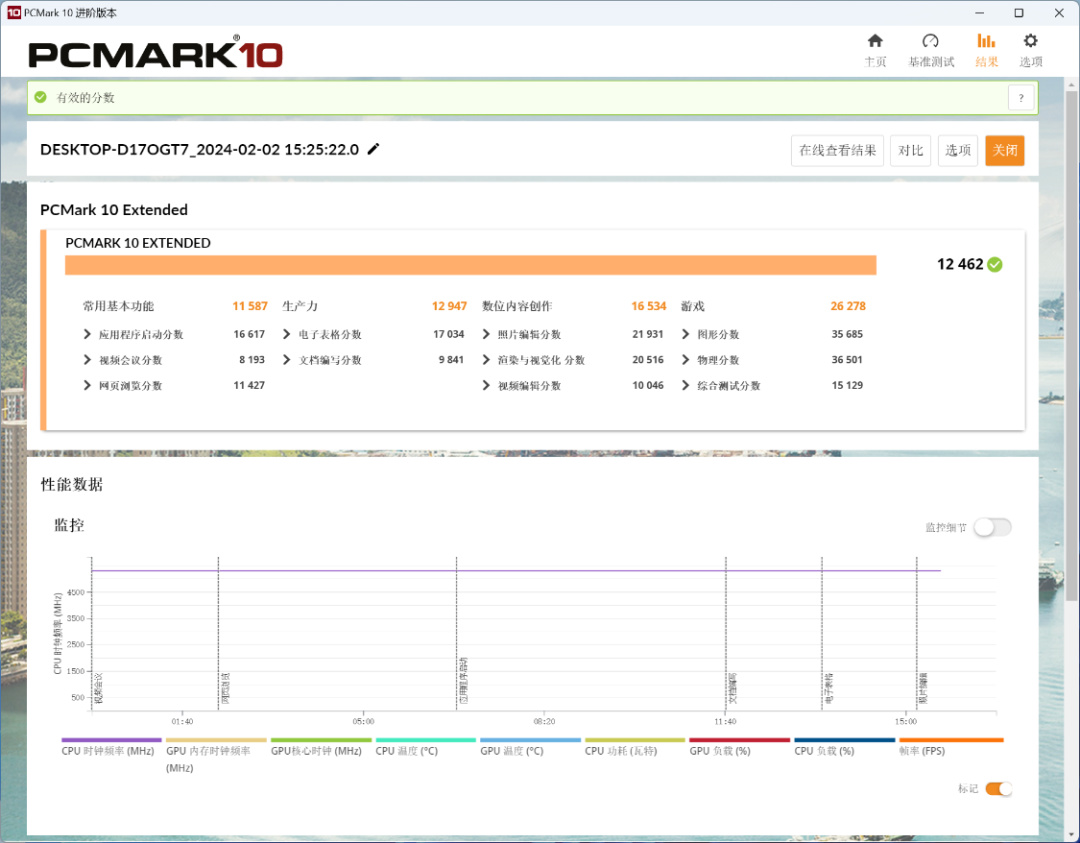Click the green check beside score 12 462
Image resolution: width=1080 pixels, height=843 pixels.
tap(995, 264)
